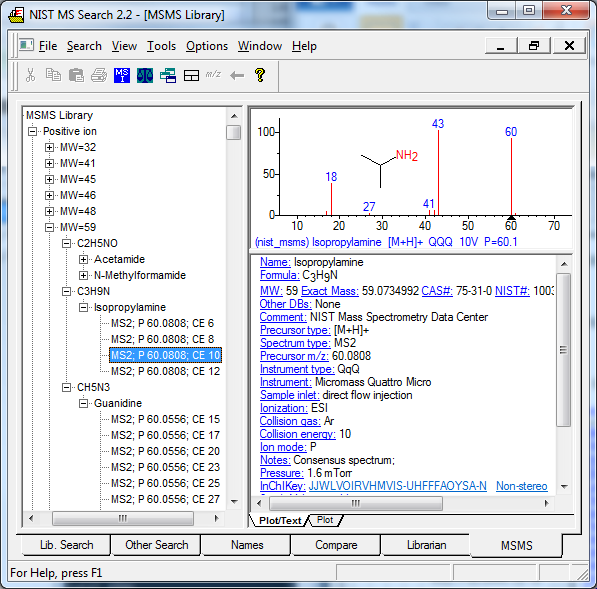This screenshot has width=597, height=589.
Task: Switch to the Lib. Search tab
Action: pyautogui.click(x=66, y=545)
